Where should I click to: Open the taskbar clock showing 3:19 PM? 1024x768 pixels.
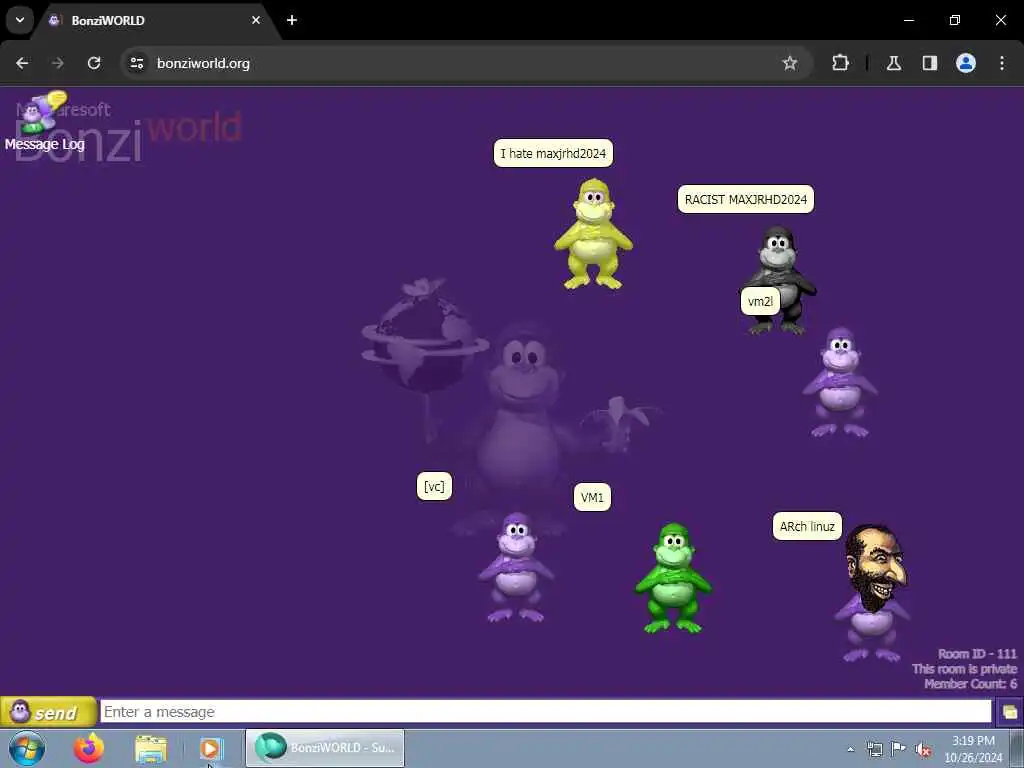pyautogui.click(x=973, y=749)
